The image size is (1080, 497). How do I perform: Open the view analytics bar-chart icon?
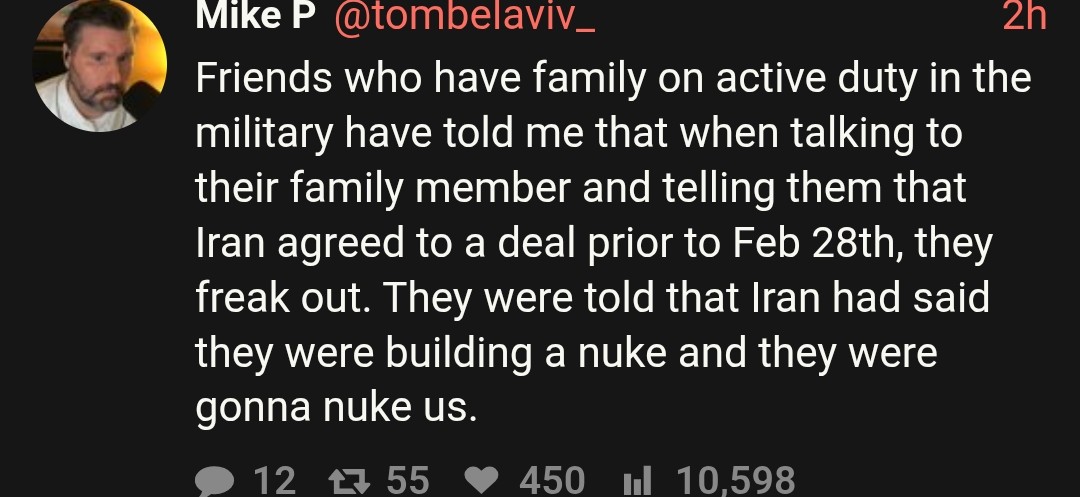[637, 481]
